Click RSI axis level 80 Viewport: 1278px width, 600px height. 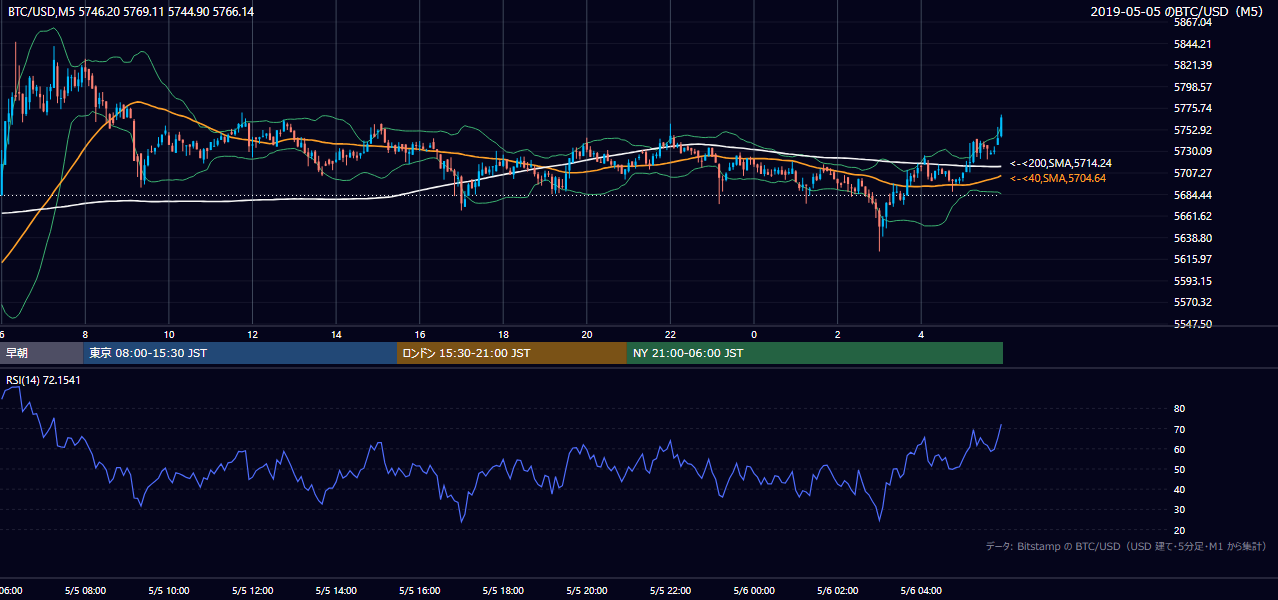click(x=1179, y=409)
